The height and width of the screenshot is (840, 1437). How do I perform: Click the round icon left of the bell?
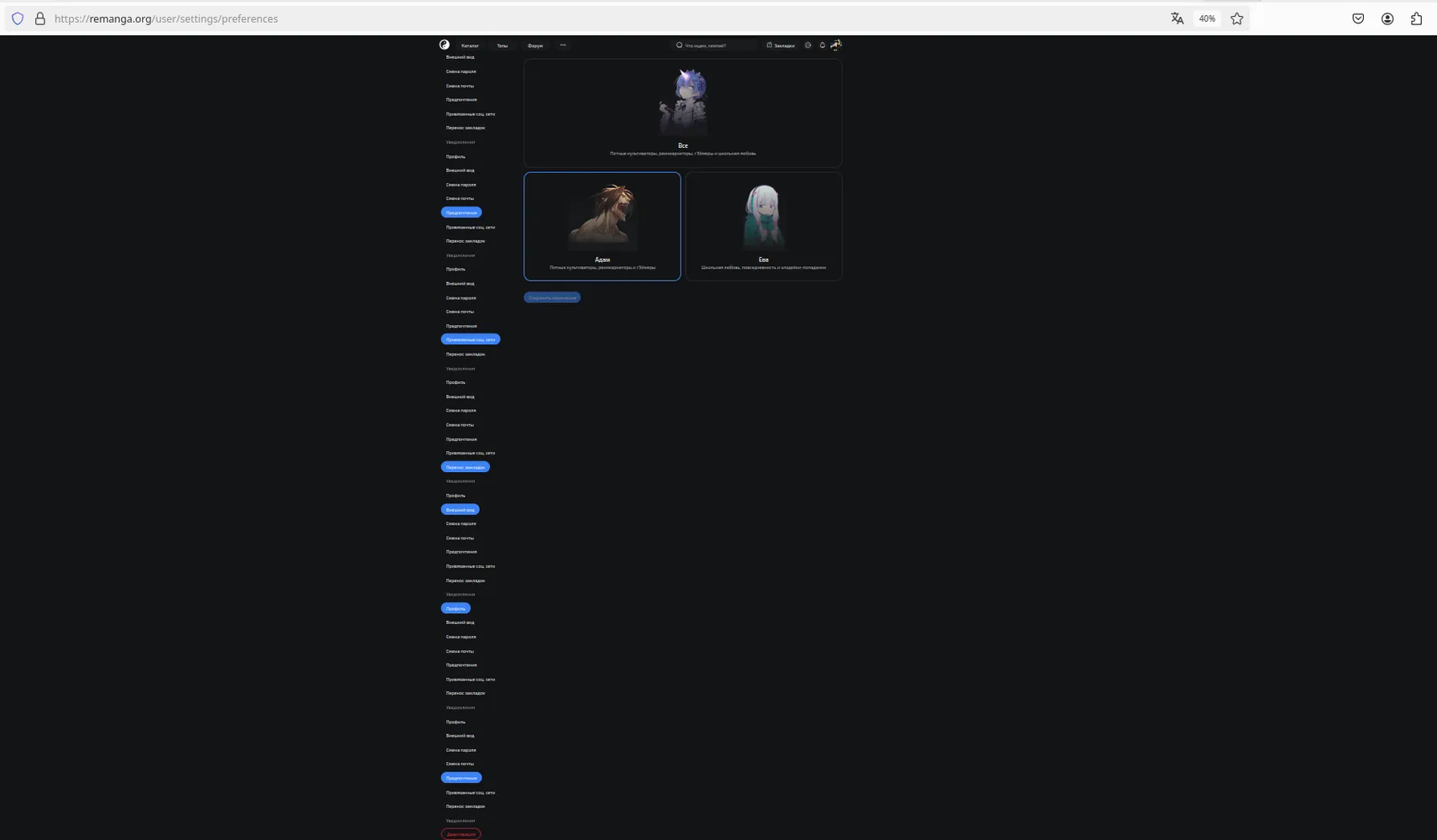[x=808, y=45]
